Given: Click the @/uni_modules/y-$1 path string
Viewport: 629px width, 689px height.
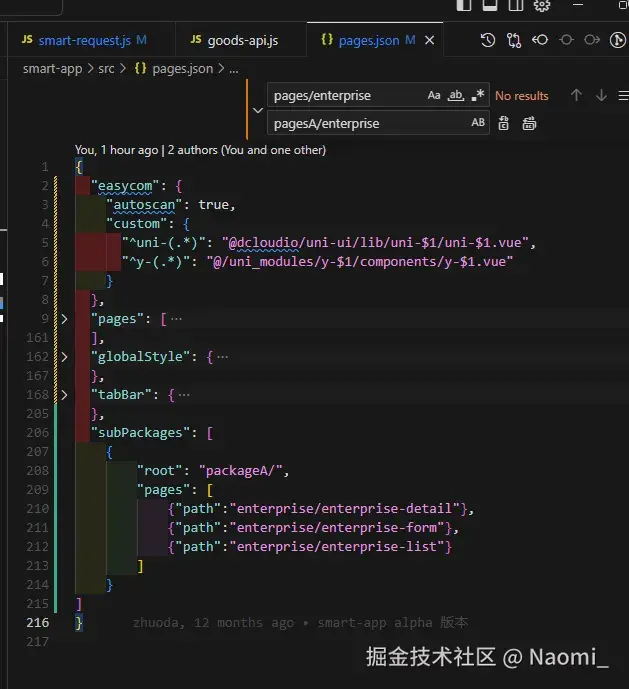Looking at the screenshot, I should coord(360,262).
